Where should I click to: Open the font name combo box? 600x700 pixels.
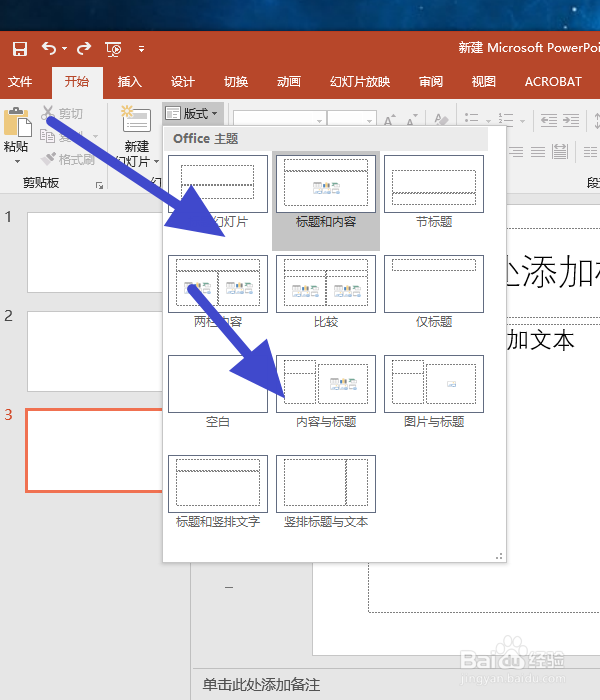(x=279, y=119)
